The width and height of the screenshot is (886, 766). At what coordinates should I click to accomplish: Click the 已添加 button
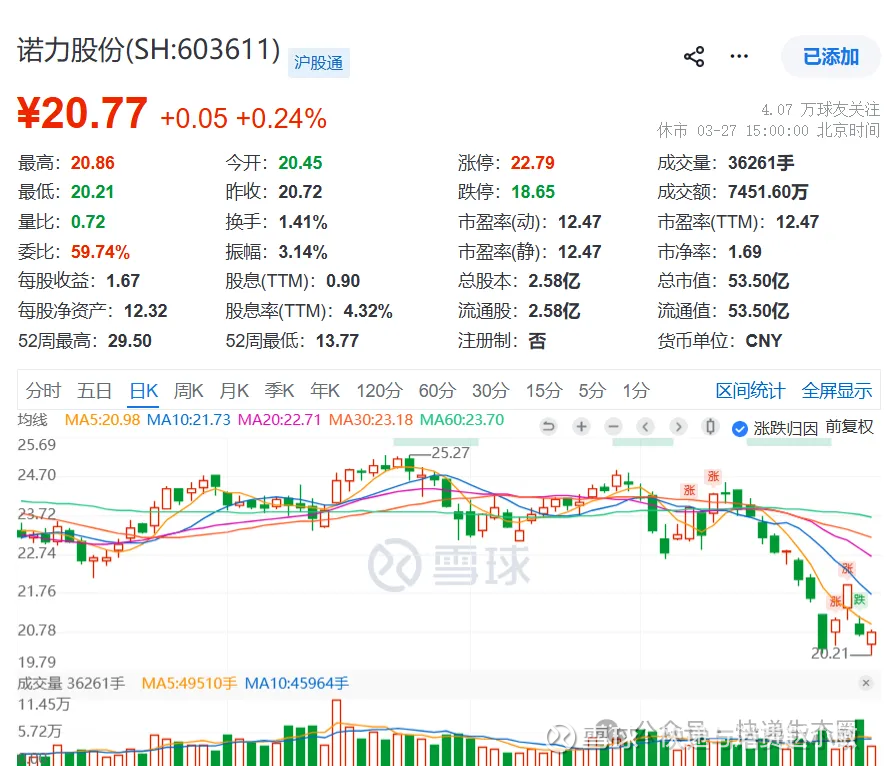click(x=831, y=56)
